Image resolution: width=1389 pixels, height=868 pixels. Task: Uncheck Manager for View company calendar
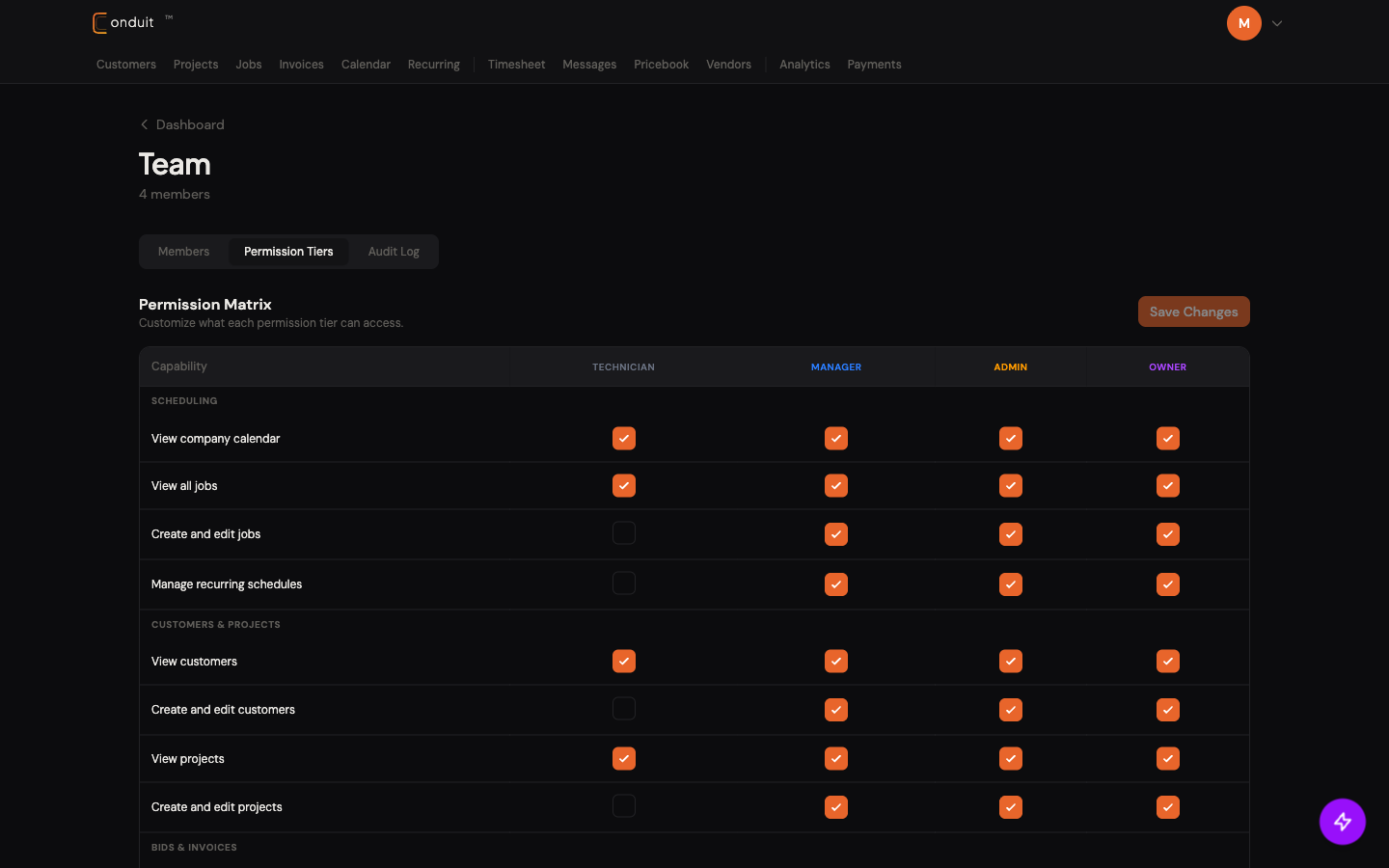pyautogui.click(x=836, y=439)
